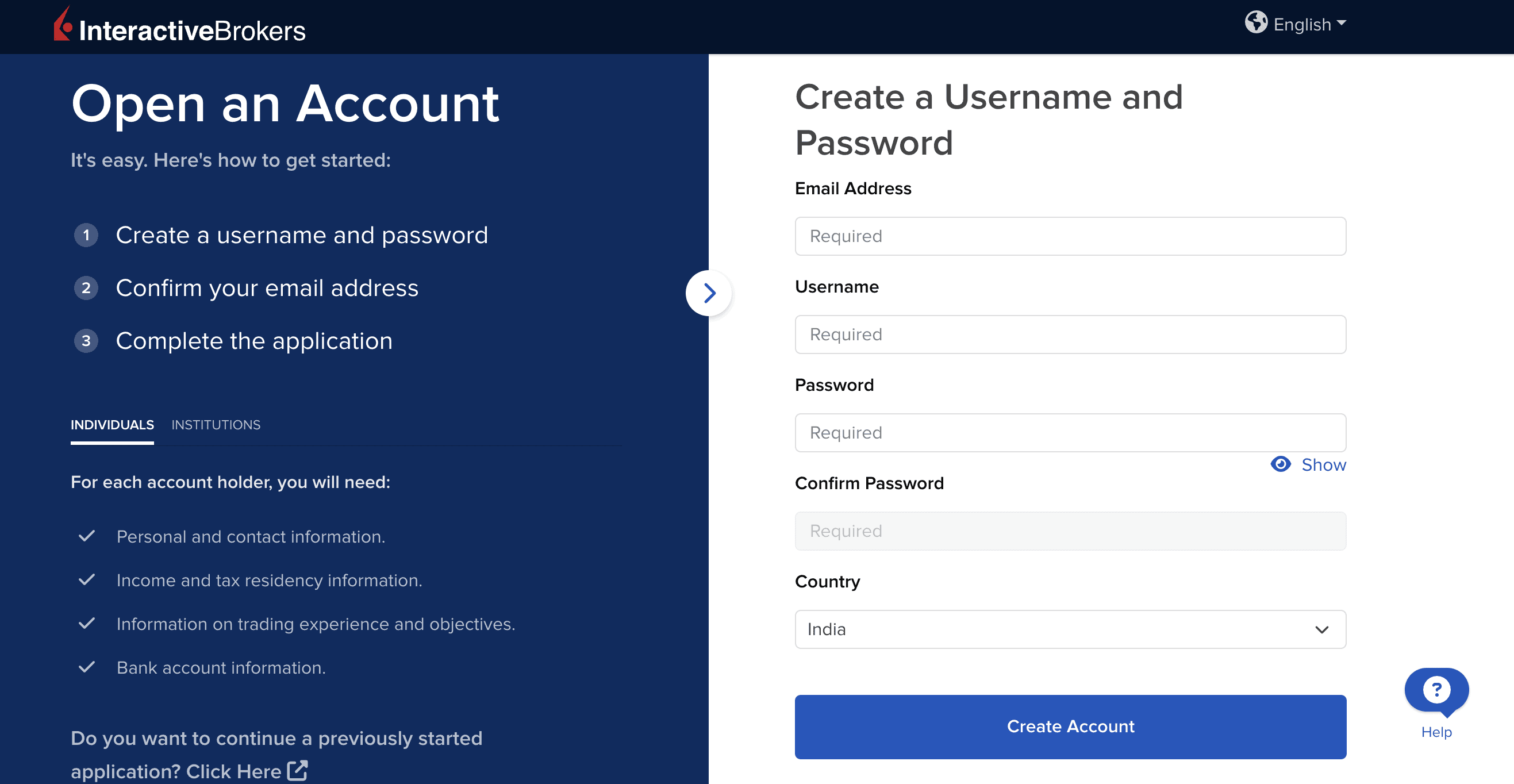The height and width of the screenshot is (784, 1514).
Task: Click the step 3 number badge
Action: click(86, 341)
